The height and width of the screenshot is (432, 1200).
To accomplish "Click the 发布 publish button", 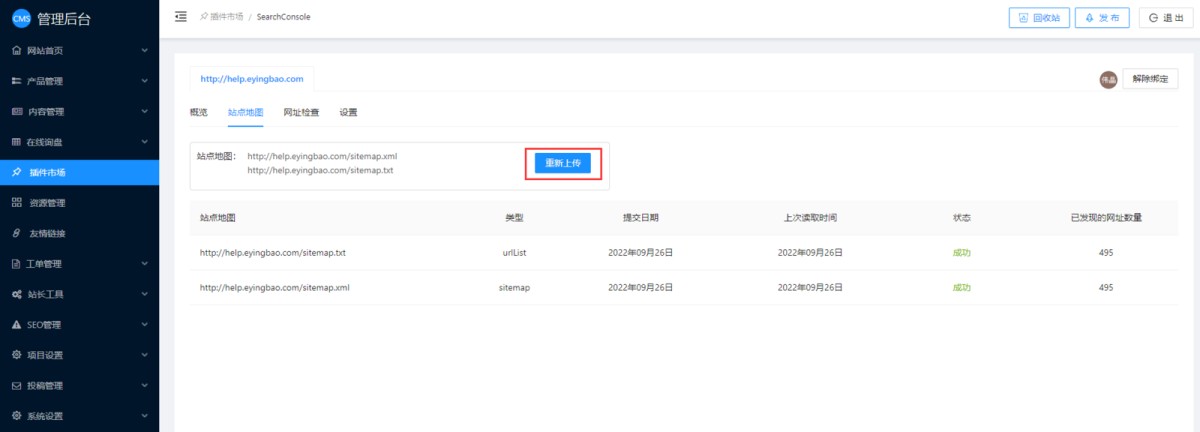I will (1102, 17).
